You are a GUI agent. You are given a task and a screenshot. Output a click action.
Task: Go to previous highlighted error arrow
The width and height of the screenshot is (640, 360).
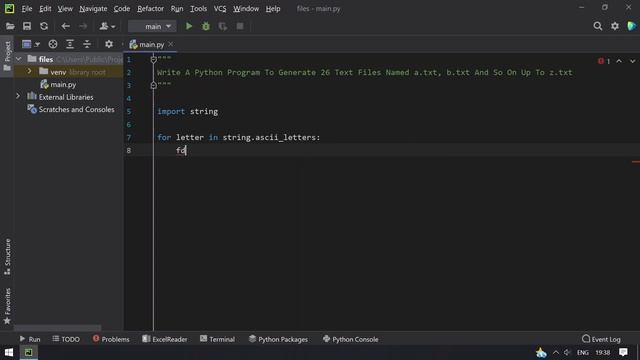coord(619,61)
